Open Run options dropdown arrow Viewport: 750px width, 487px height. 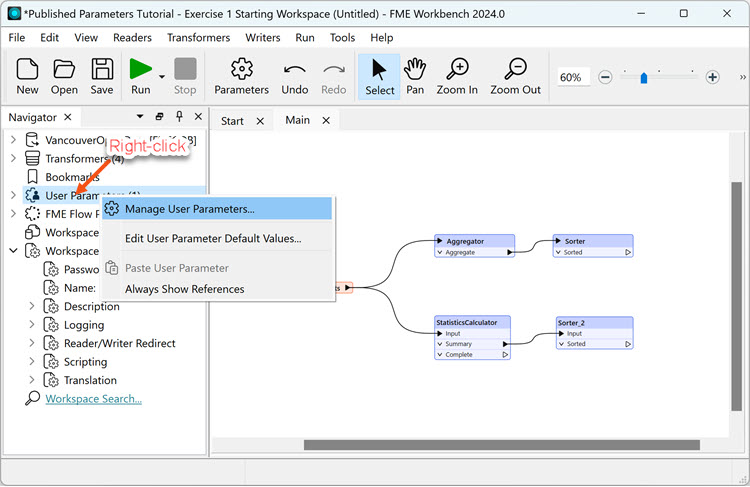[162, 77]
